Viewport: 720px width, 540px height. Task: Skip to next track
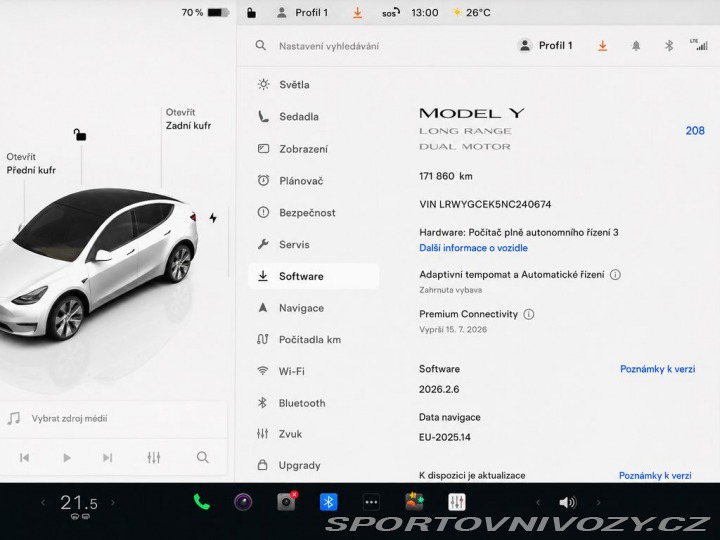point(107,457)
